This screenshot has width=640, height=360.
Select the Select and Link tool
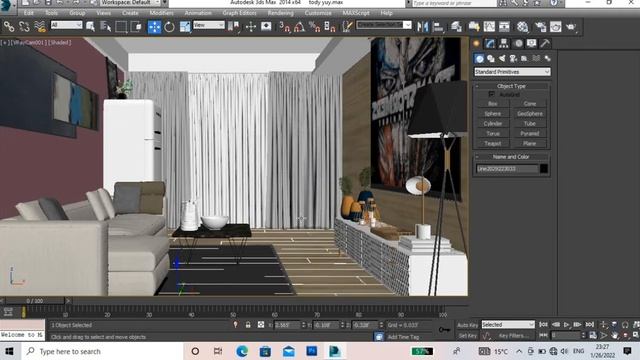9,27
